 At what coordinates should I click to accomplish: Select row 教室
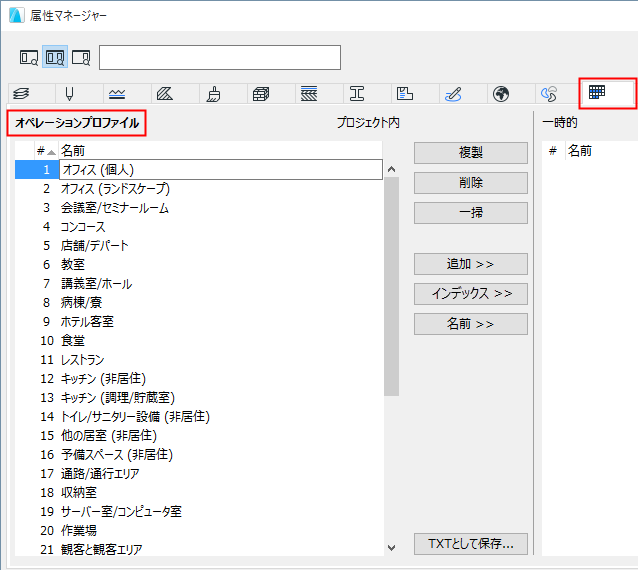click(199, 264)
